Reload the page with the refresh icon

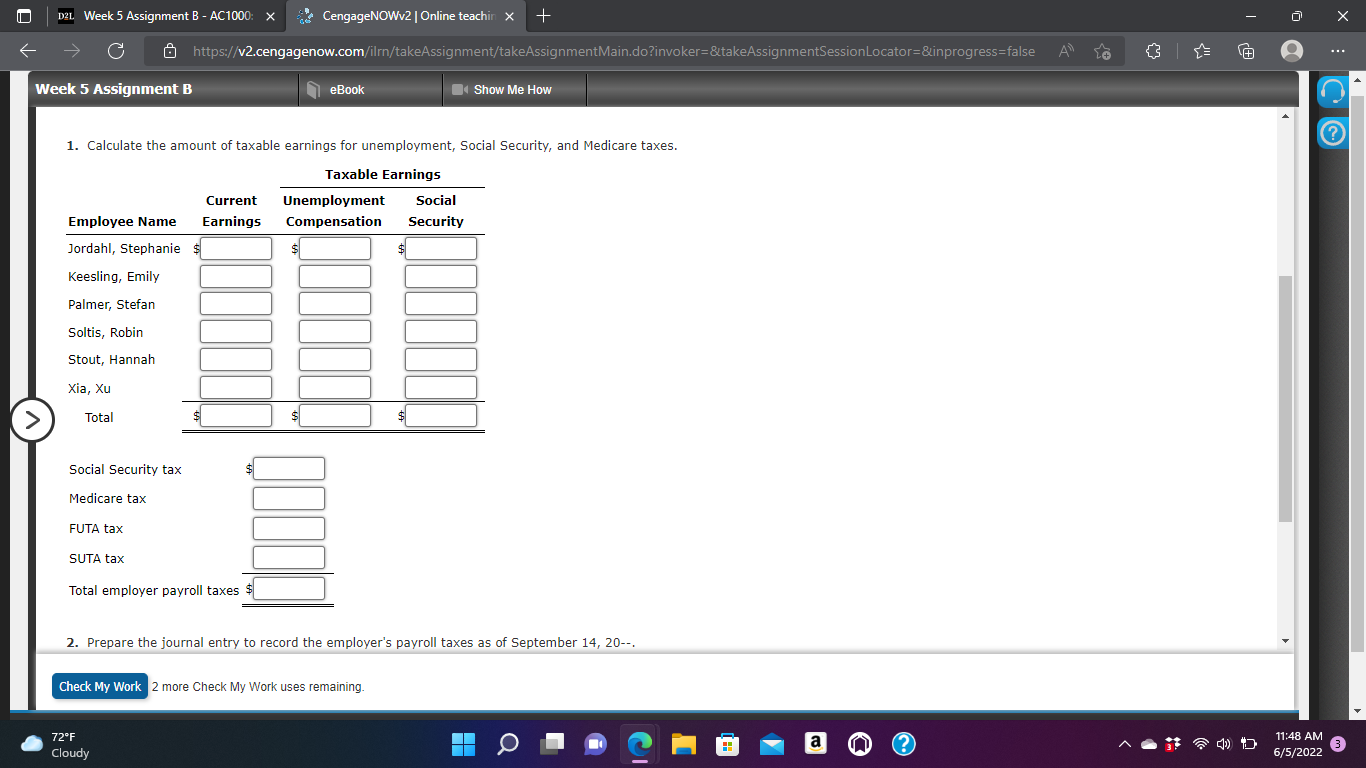(114, 51)
